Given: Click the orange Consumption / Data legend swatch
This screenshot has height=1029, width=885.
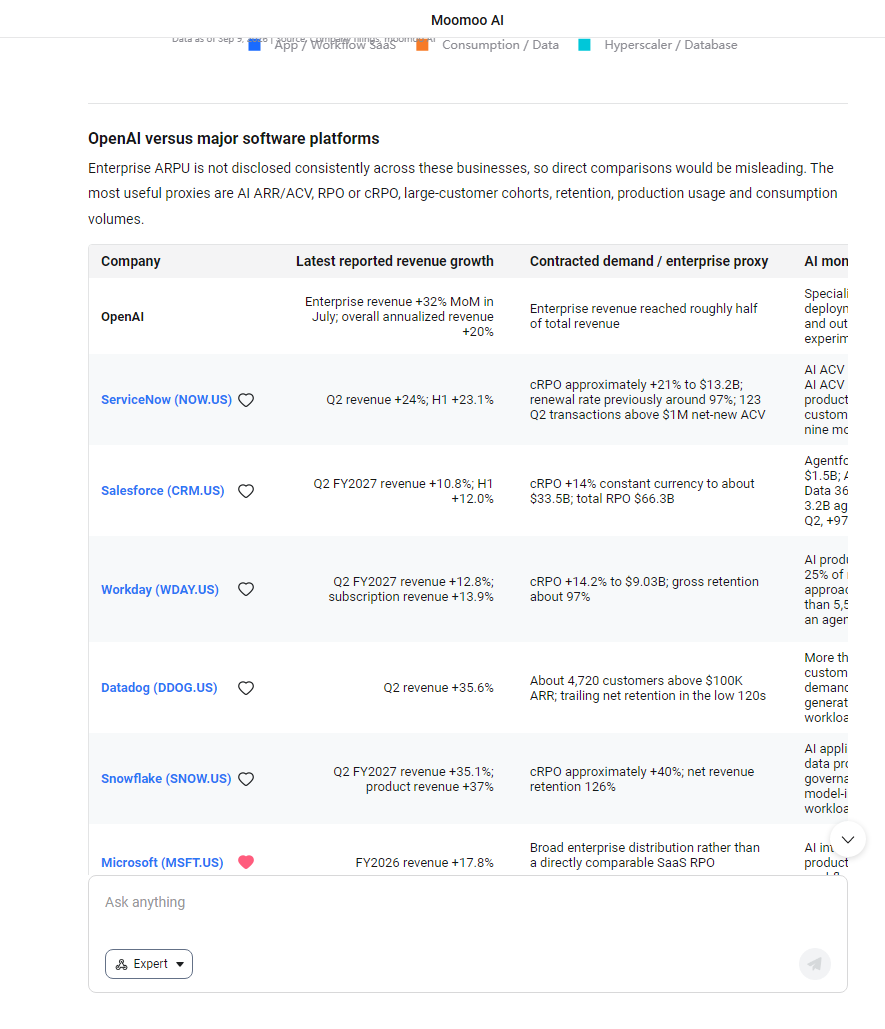Looking at the screenshot, I should click(422, 45).
